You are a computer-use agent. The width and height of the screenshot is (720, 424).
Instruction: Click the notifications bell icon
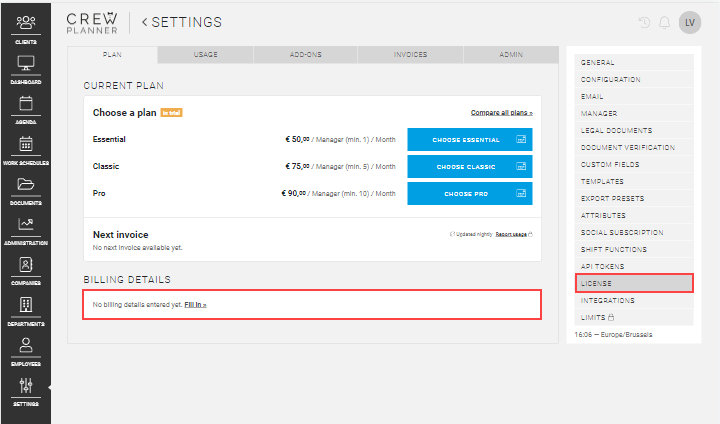pyautogui.click(x=665, y=23)
